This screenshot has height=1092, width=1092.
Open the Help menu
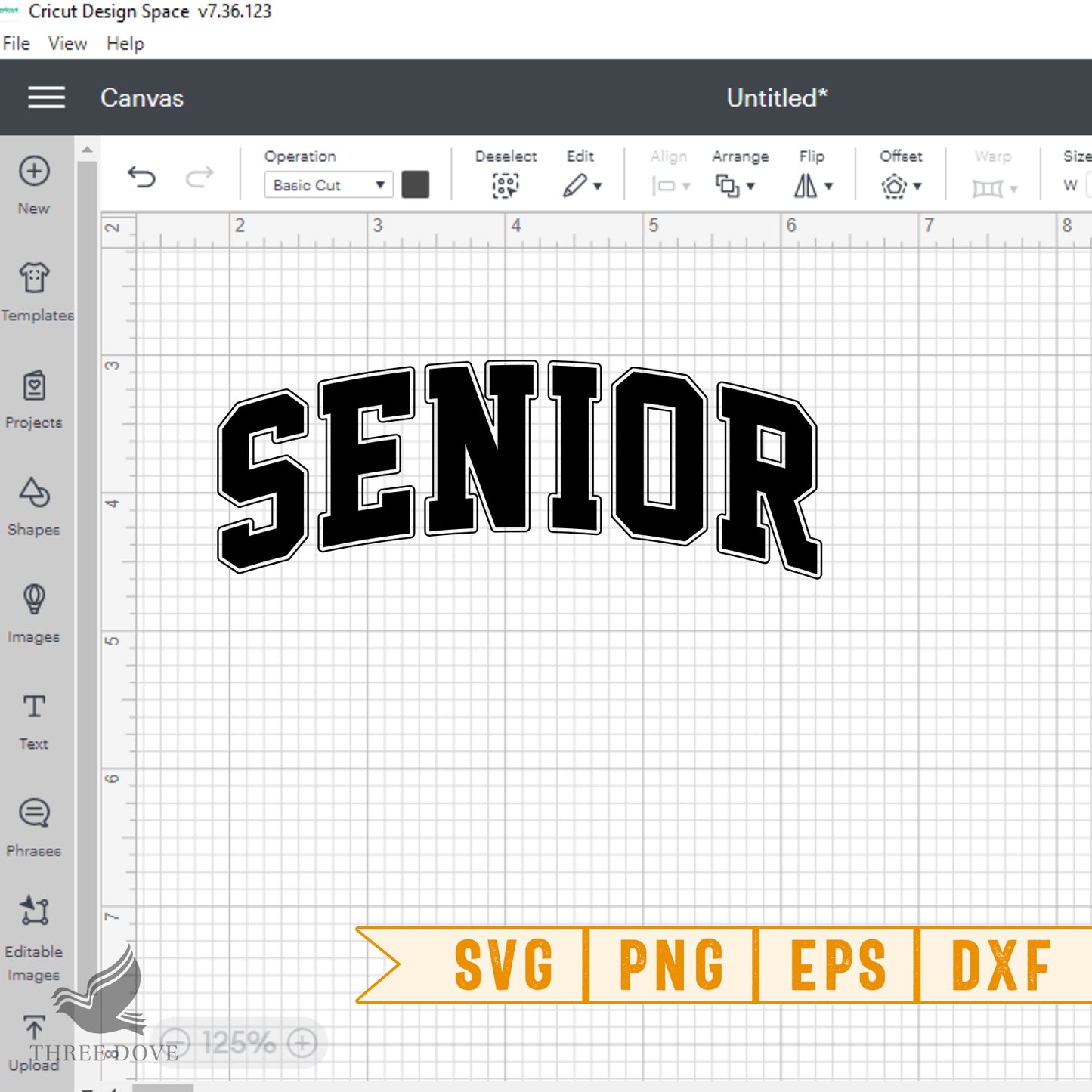pyautogui.click(x=125, y=44)
